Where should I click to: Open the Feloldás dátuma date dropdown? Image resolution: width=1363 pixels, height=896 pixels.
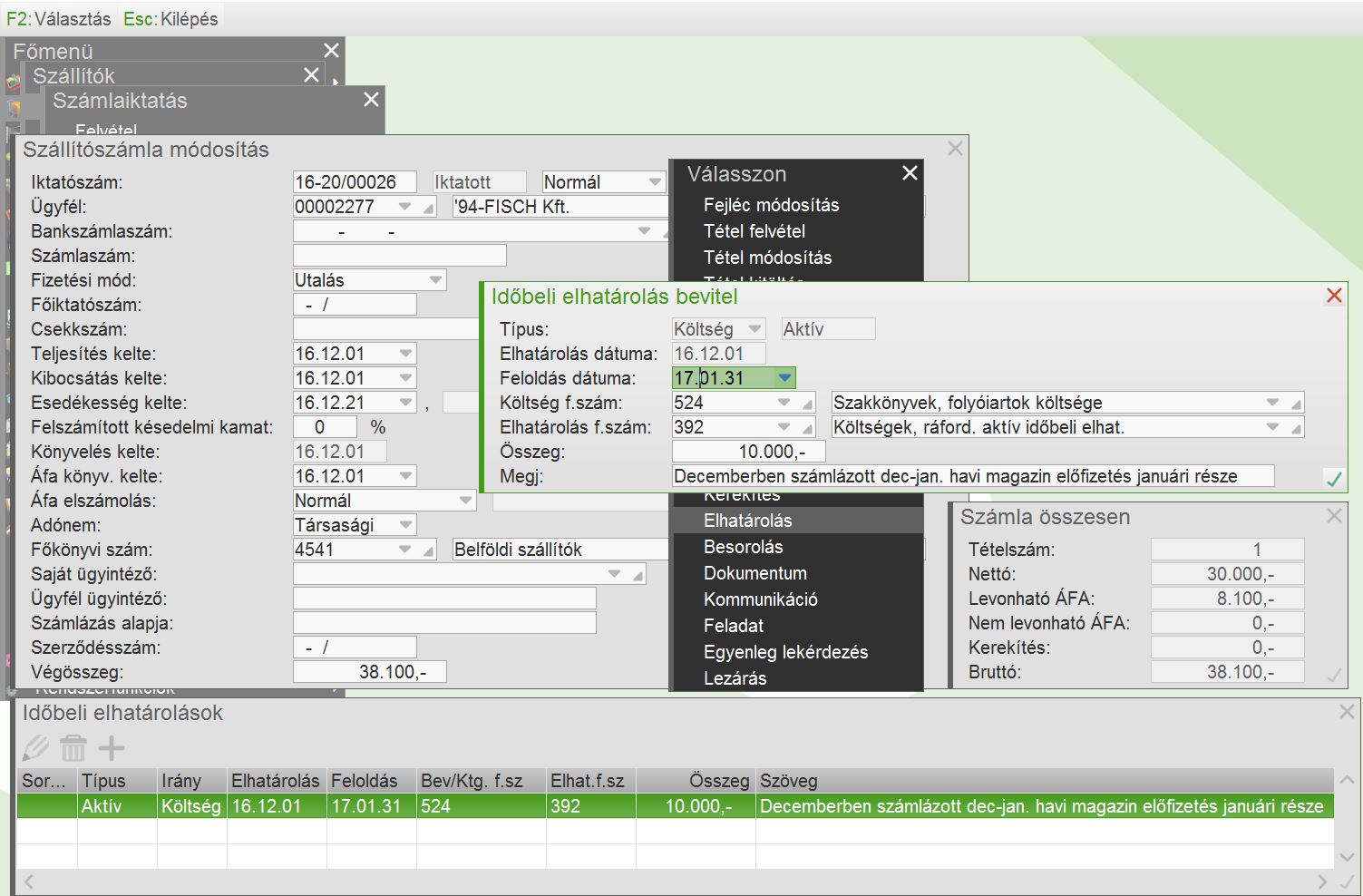(784, 378)
